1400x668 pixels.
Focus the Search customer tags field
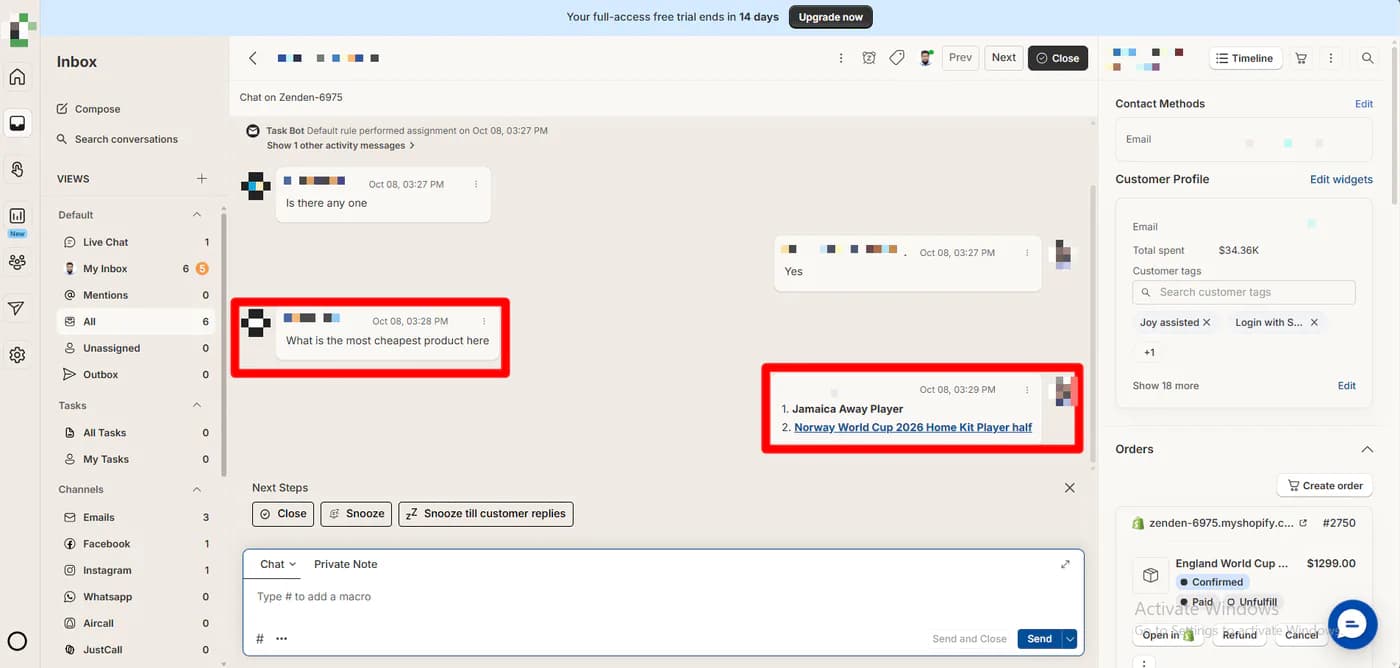coord(1244,292)
